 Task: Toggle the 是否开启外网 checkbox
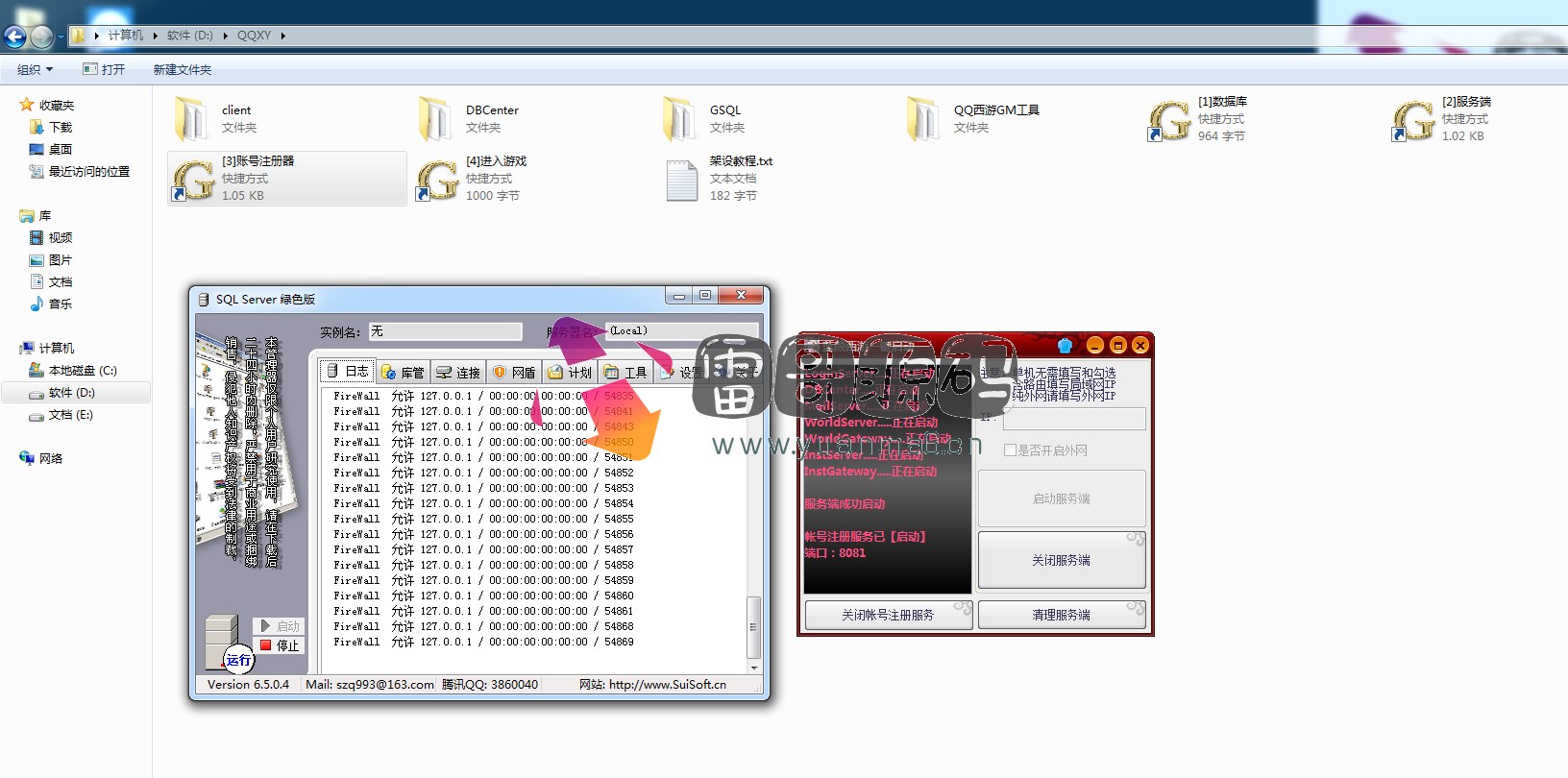coord(1010,450)
